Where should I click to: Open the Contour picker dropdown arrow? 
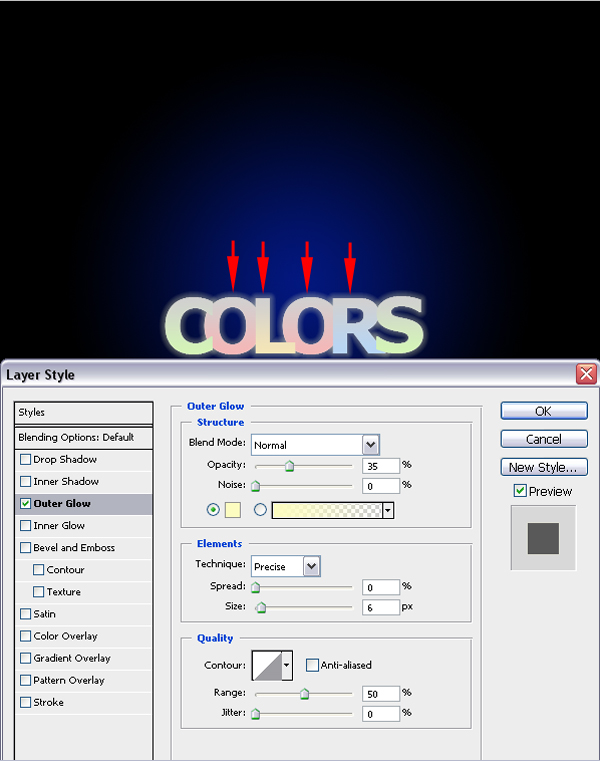pos(287,665)
